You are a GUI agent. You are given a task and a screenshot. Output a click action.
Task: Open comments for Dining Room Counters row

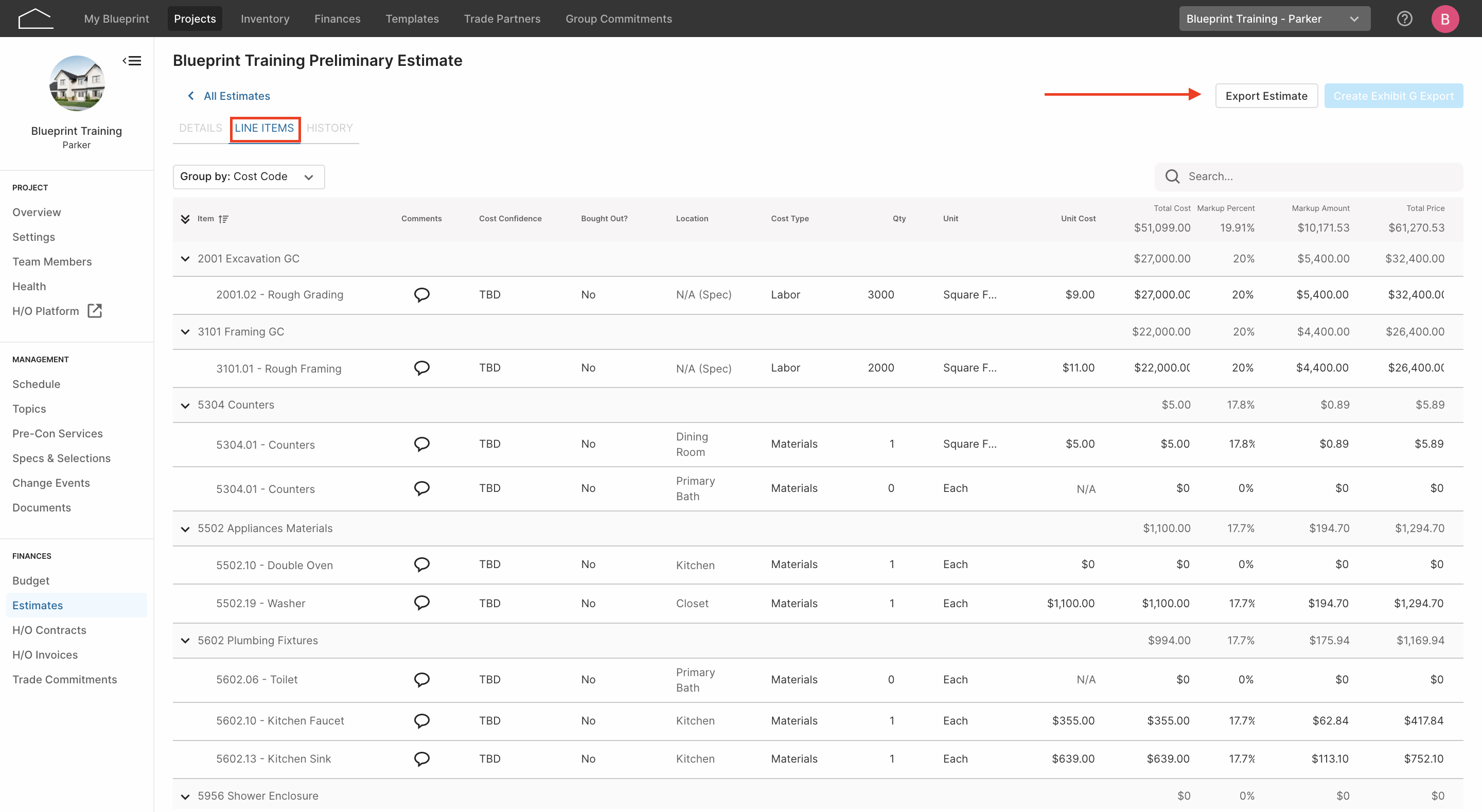(x=422, y=444)
